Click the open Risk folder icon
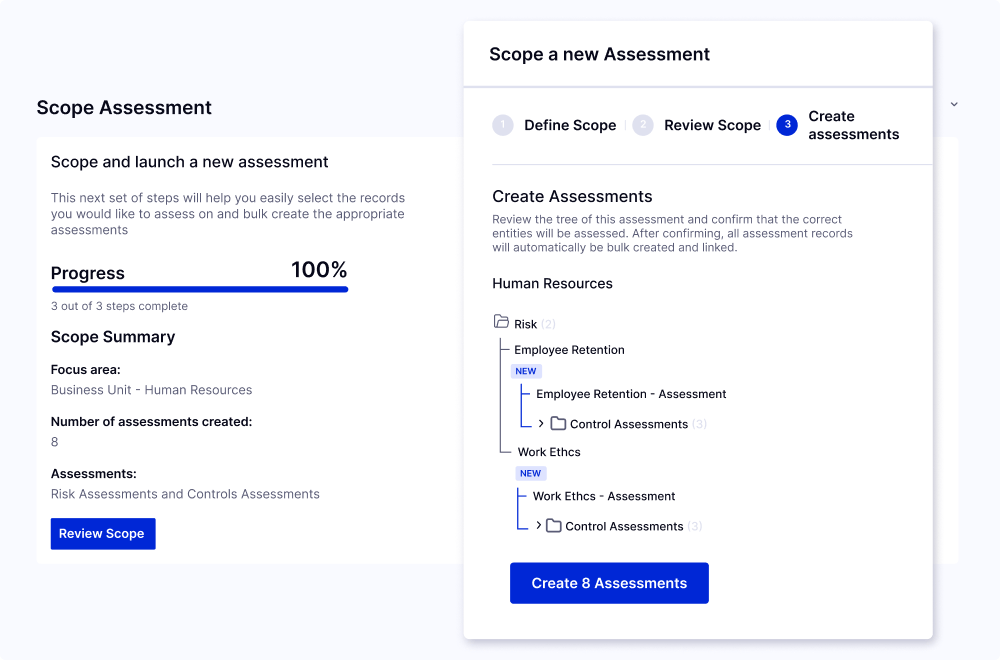This screenshot has width=1000, height=660. point(501,321)
